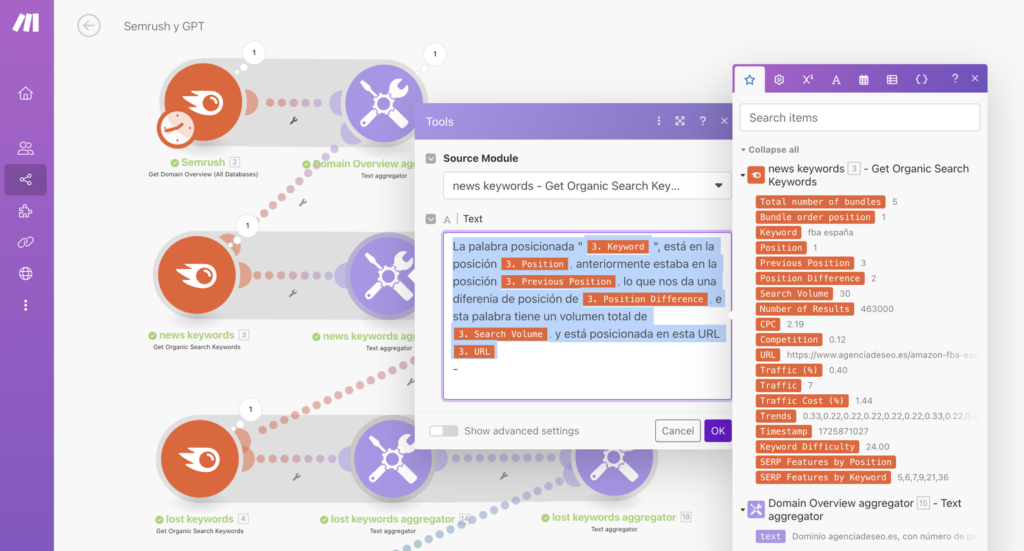Open the Source Module dropdown
The width and height of the screenshot is (1024, 551).
pos(587,186)
